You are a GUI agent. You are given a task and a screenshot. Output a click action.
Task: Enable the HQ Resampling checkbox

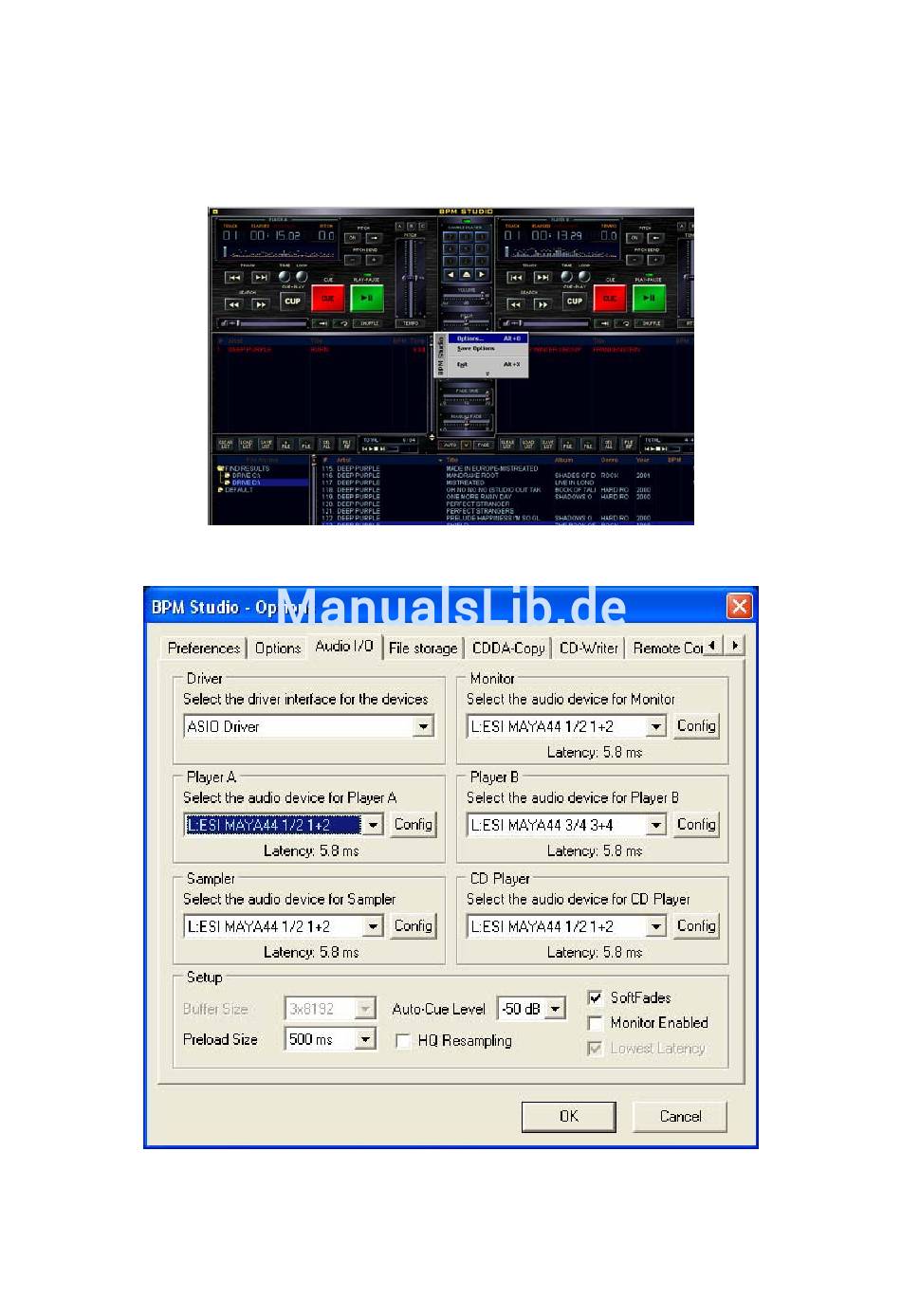[402, 1041]
